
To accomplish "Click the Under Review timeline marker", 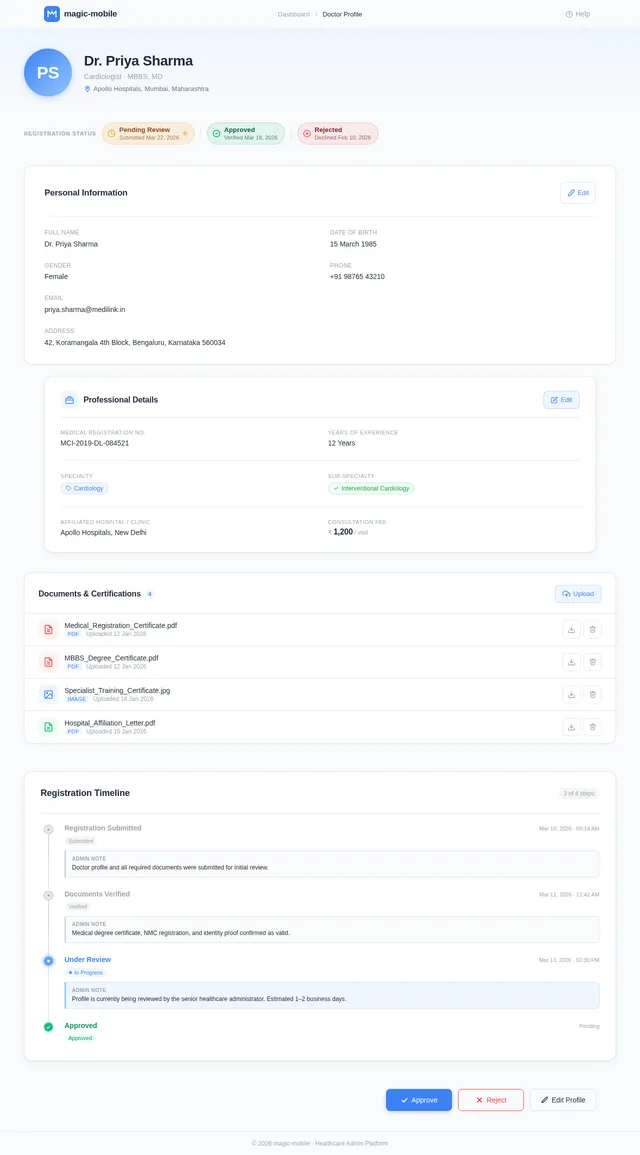I will pyautogui.click(x=48, y=960).
